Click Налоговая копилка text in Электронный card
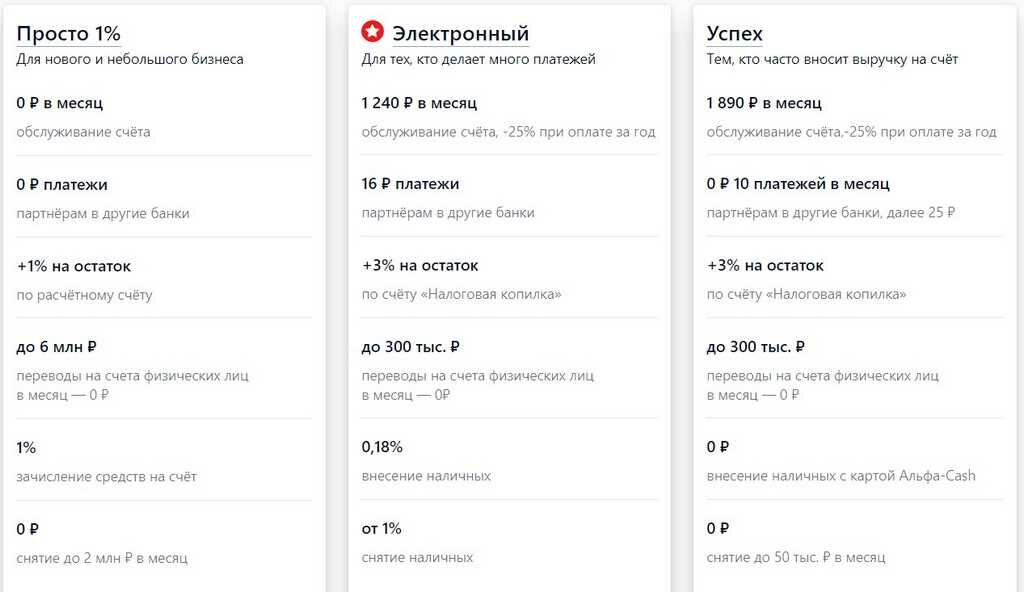 491,294
